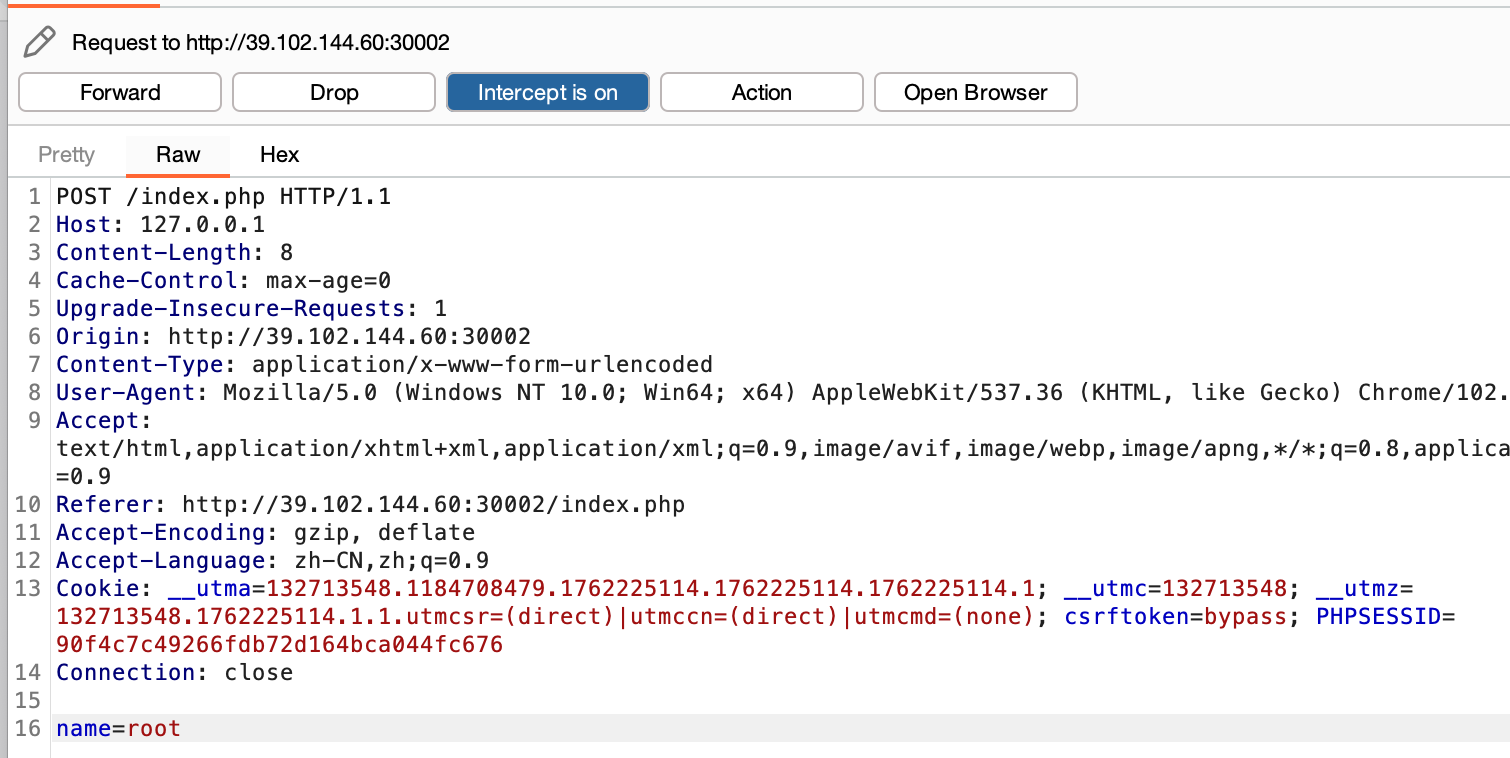Image resolution: width=1510 pixels, height=758 pixels.
Task: Switch to the Pretty tab
Action: [66, 155]
